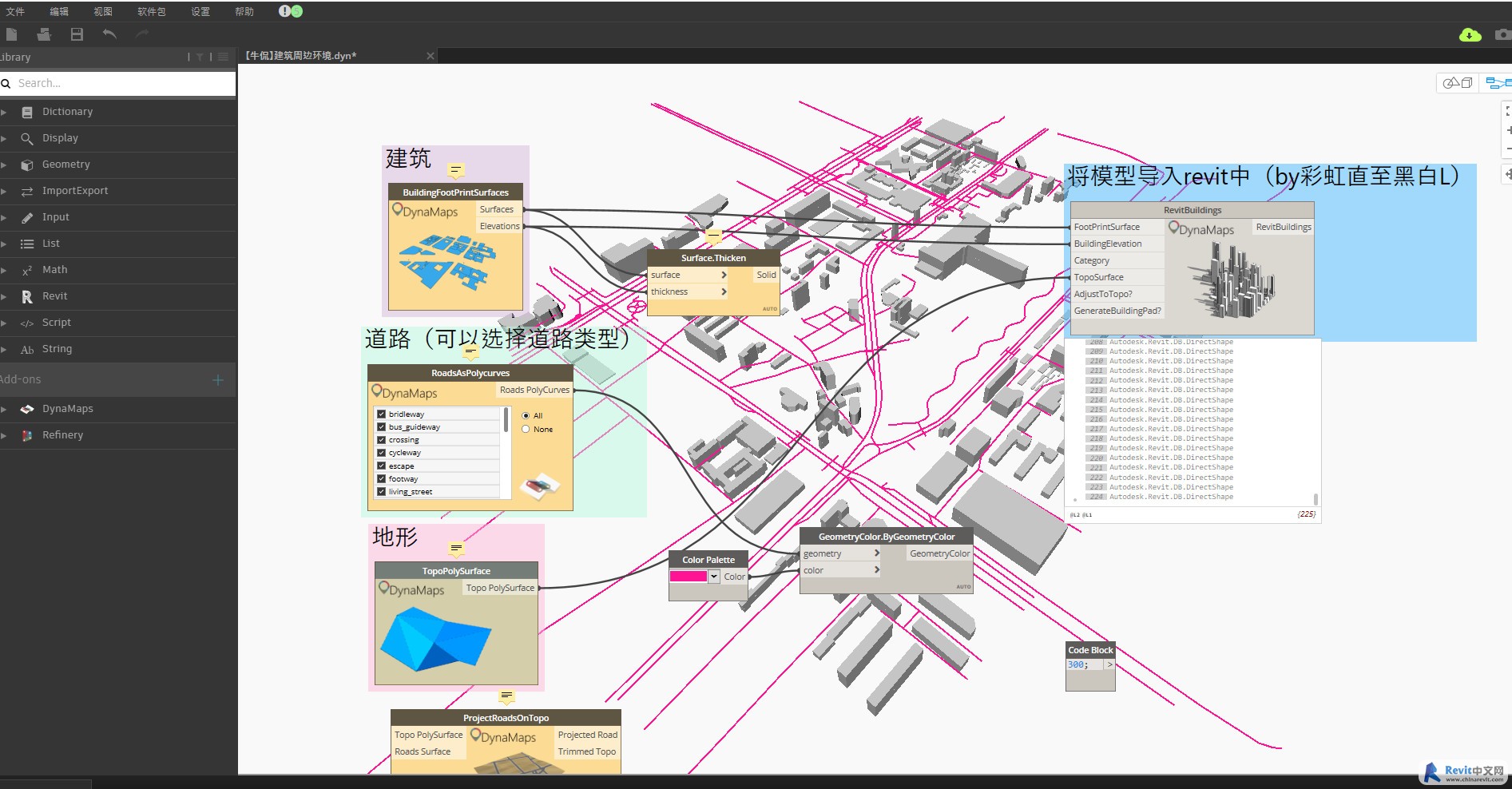Click the Save disk icon
The image size is (1512, 789).
77,34
